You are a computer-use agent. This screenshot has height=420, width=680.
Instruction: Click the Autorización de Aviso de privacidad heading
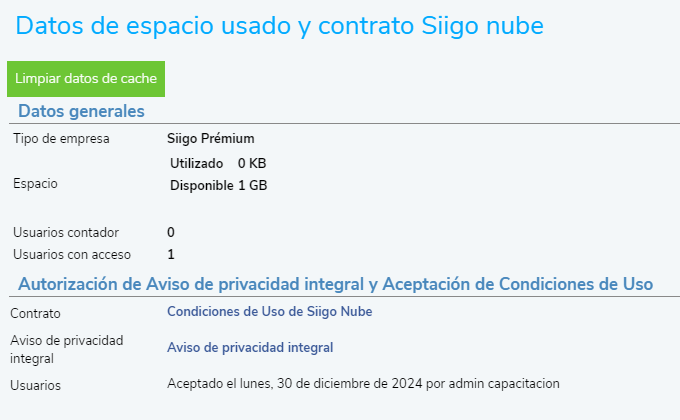tap(335, 284)
